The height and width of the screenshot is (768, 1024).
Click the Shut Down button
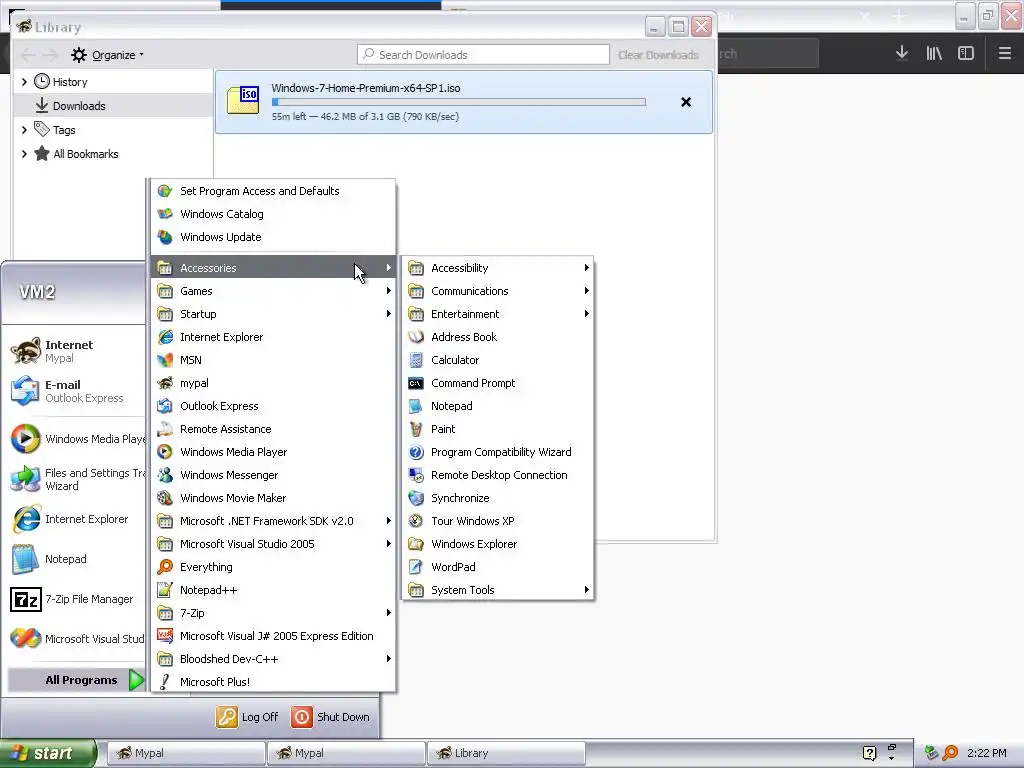pyautogui.click(x=330, y=717)
